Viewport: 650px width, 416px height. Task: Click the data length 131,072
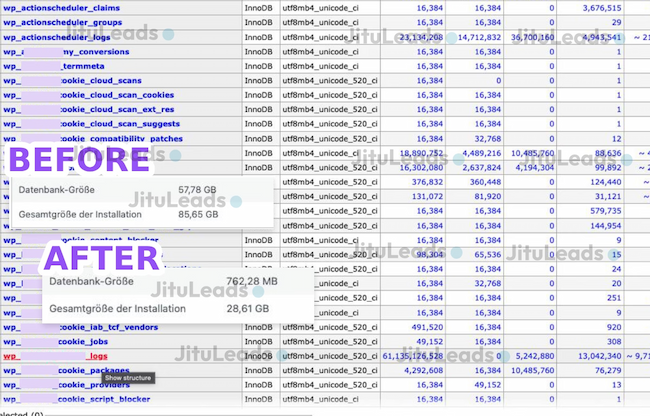(x=427, y=197)
